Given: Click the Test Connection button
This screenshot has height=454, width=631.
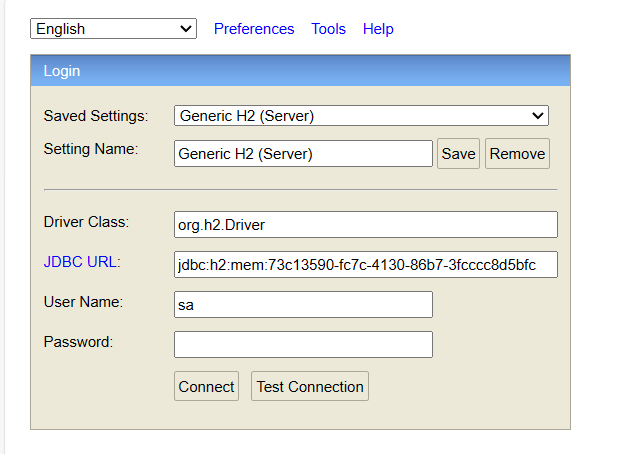Looking at the screenshot, I should (310, 386).
